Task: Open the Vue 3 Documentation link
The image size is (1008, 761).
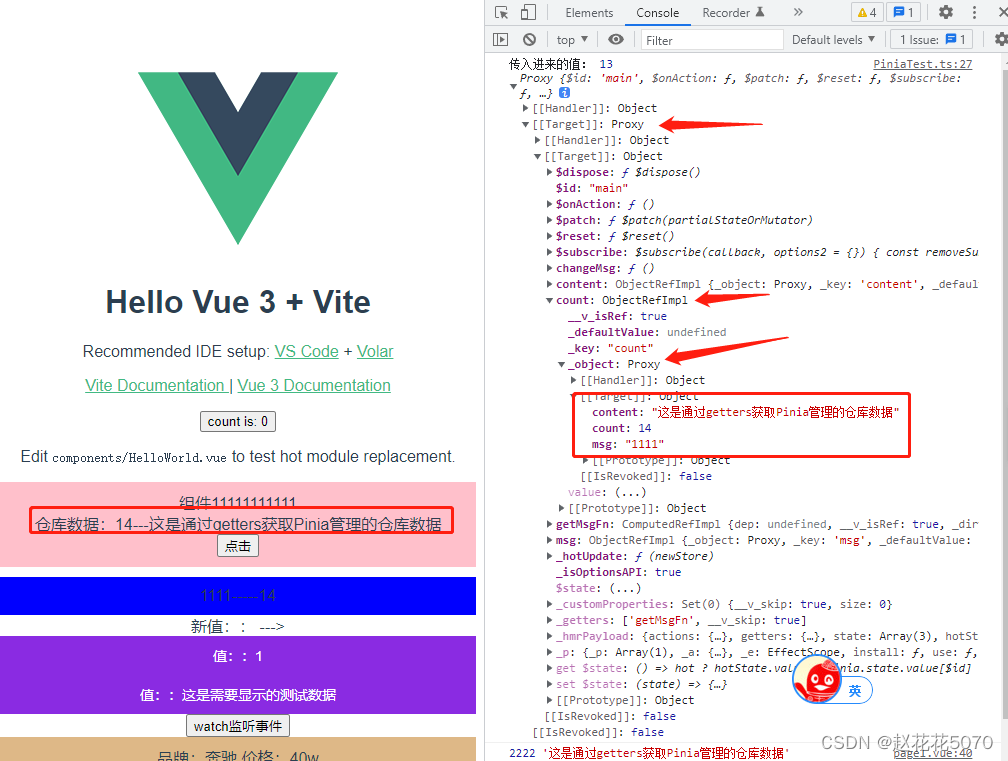Action: click(x=314, y=386)
